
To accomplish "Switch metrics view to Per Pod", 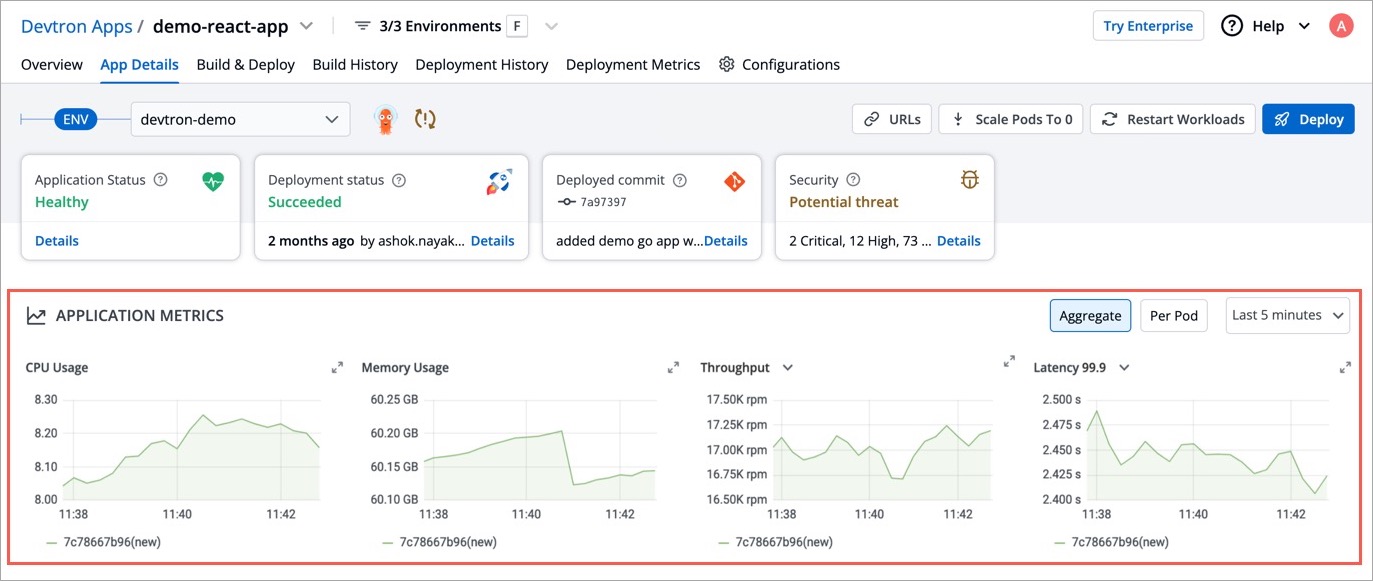I will 1173,315.
